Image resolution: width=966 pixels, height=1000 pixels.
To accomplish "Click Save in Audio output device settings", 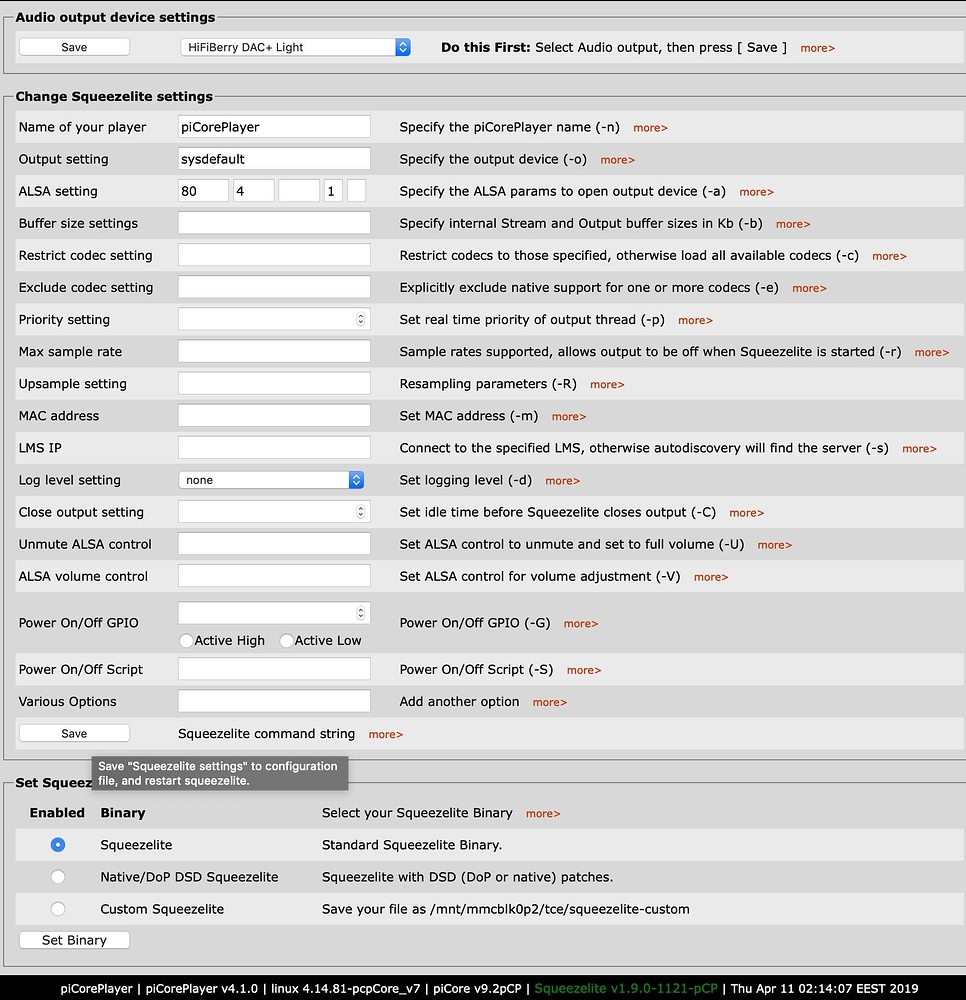I will click(x=74, y=47).
